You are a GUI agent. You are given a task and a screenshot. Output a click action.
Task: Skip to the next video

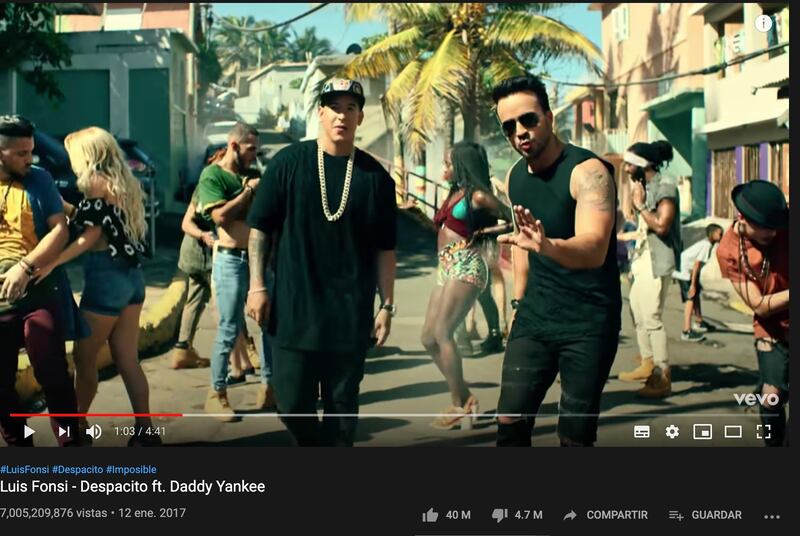[x=64, y=431]
